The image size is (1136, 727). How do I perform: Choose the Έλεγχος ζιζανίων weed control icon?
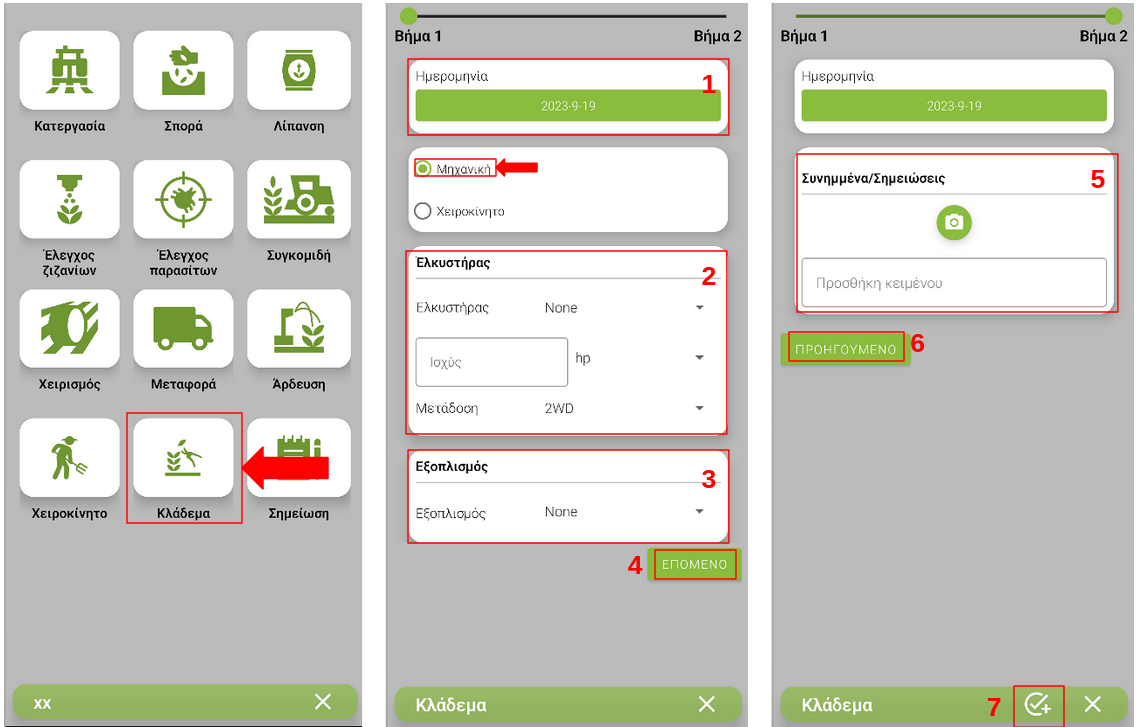click(70, 199)
